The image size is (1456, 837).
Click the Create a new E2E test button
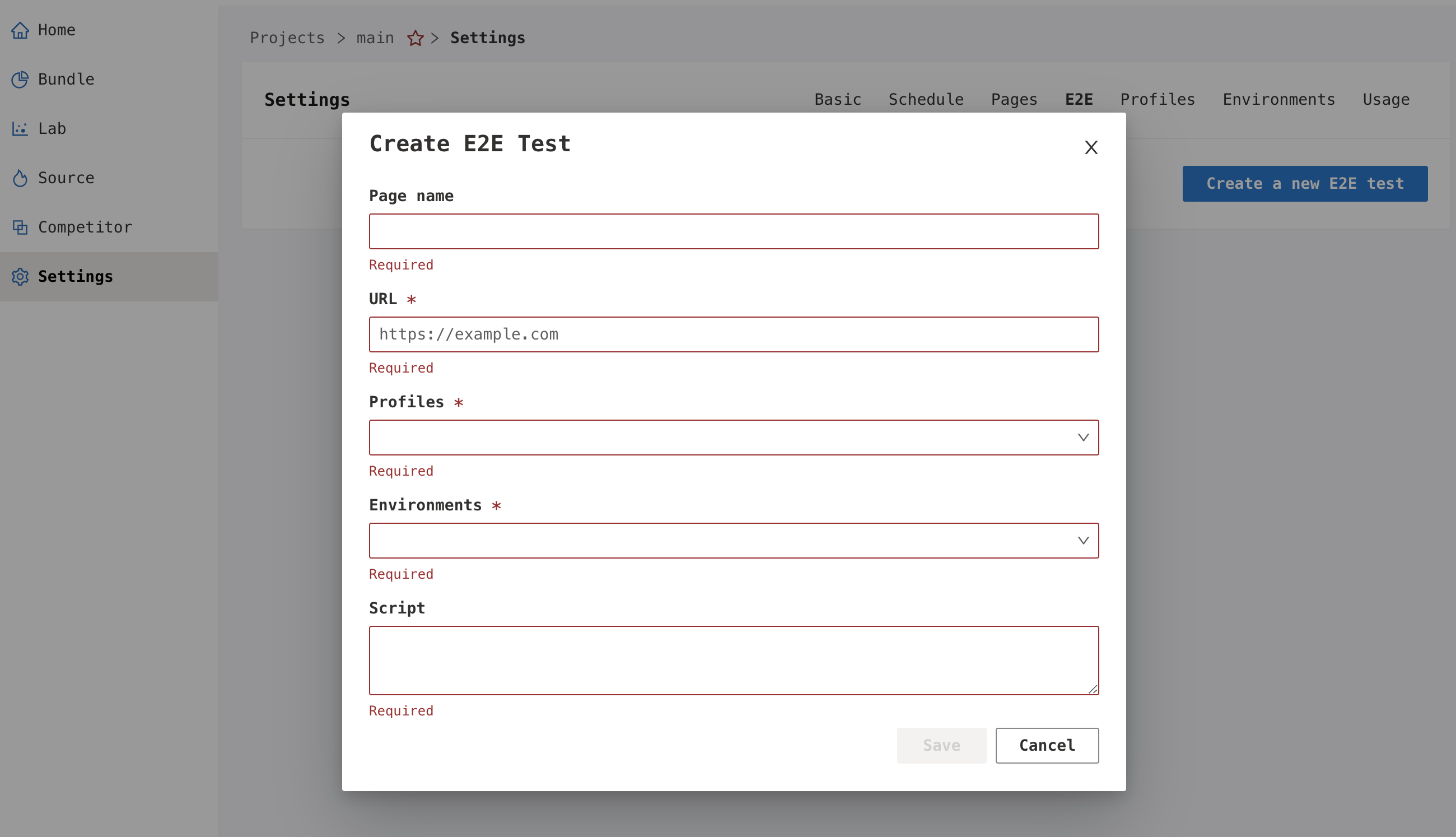[1305, 184]
